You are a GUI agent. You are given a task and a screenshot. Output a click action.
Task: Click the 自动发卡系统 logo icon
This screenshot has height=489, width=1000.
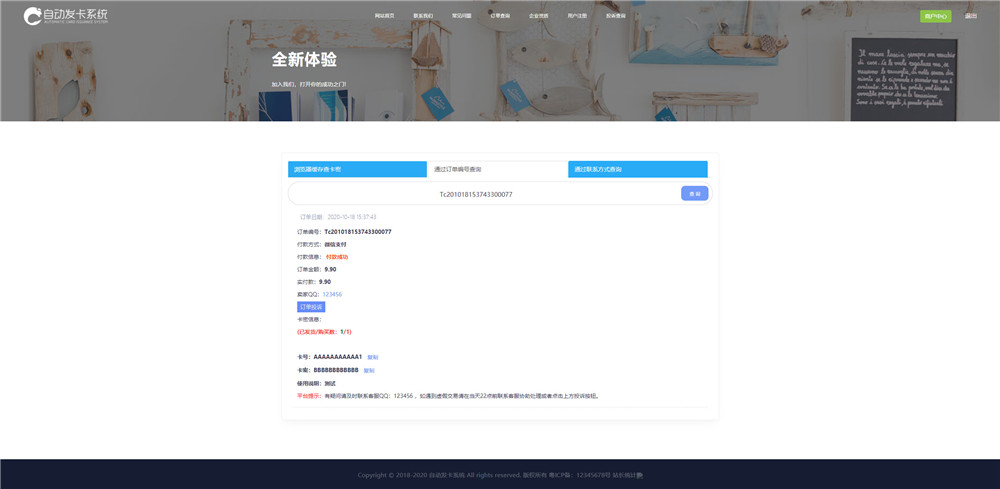[33, 16]
